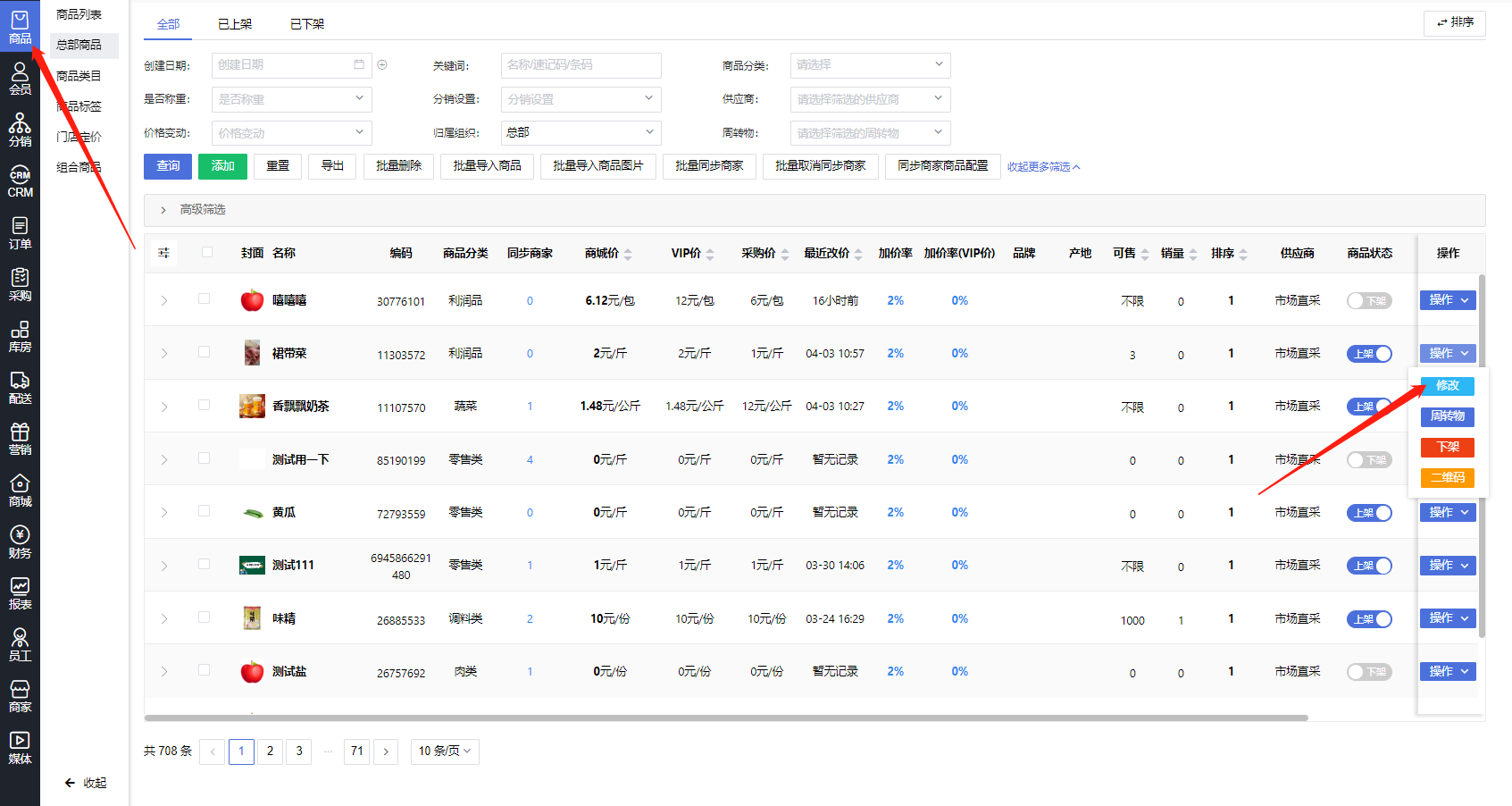1512x806 pixels.
Task: Click the 关键词 search input field
Action: pyautogui.click(x=581, y=65)
